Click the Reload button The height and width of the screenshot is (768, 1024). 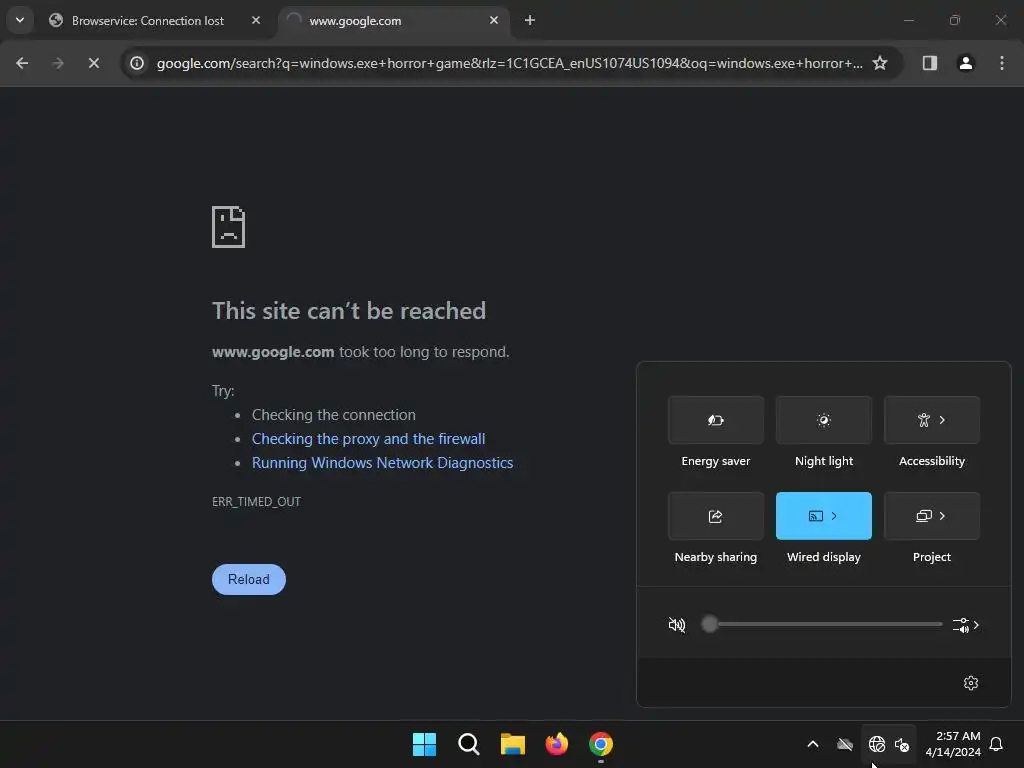pos(249,579)
